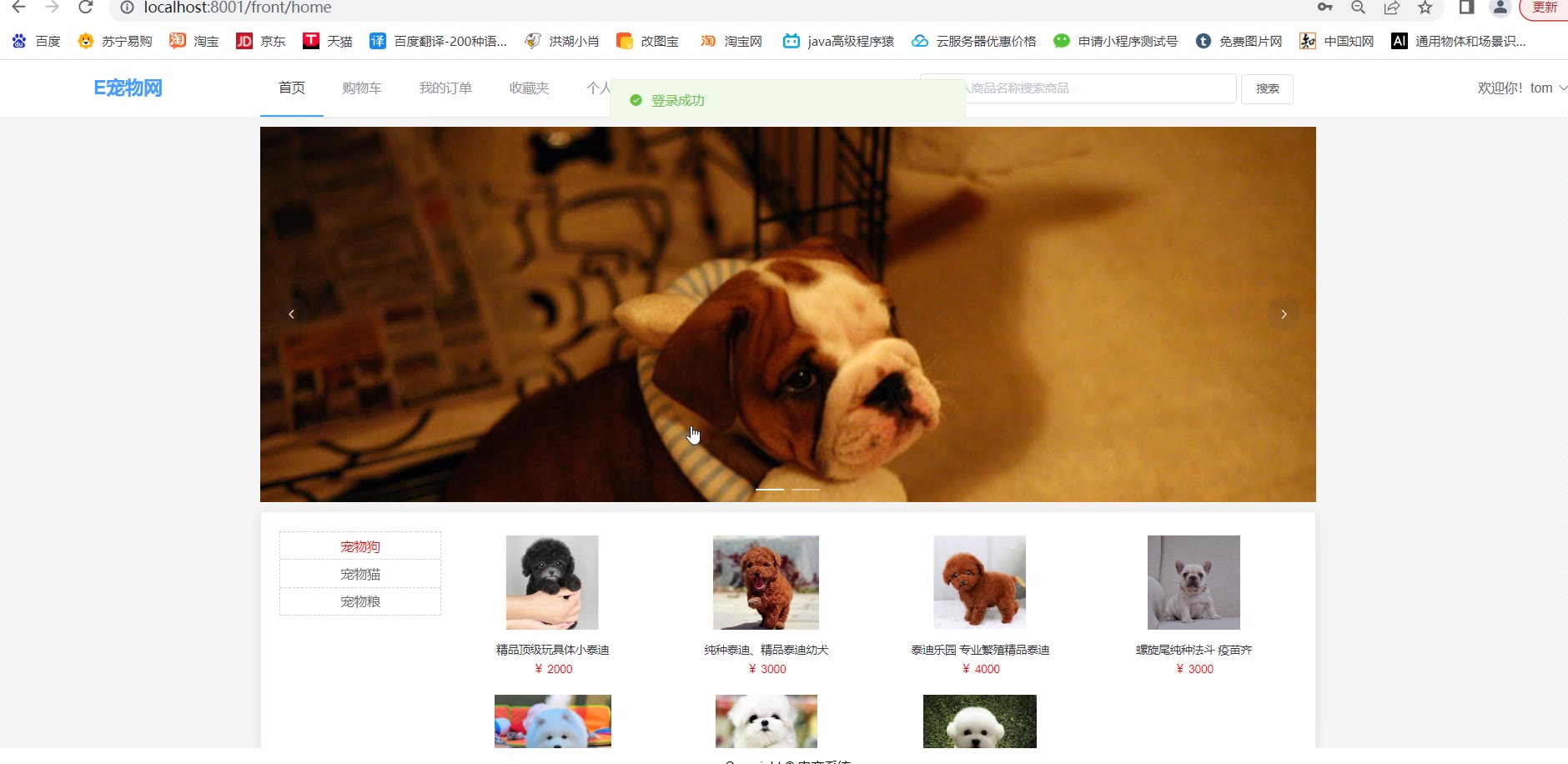Open the 纯种泰迪 brown poodle thumbnail
Screen dimensions: 1568x764
pos(766,582)
